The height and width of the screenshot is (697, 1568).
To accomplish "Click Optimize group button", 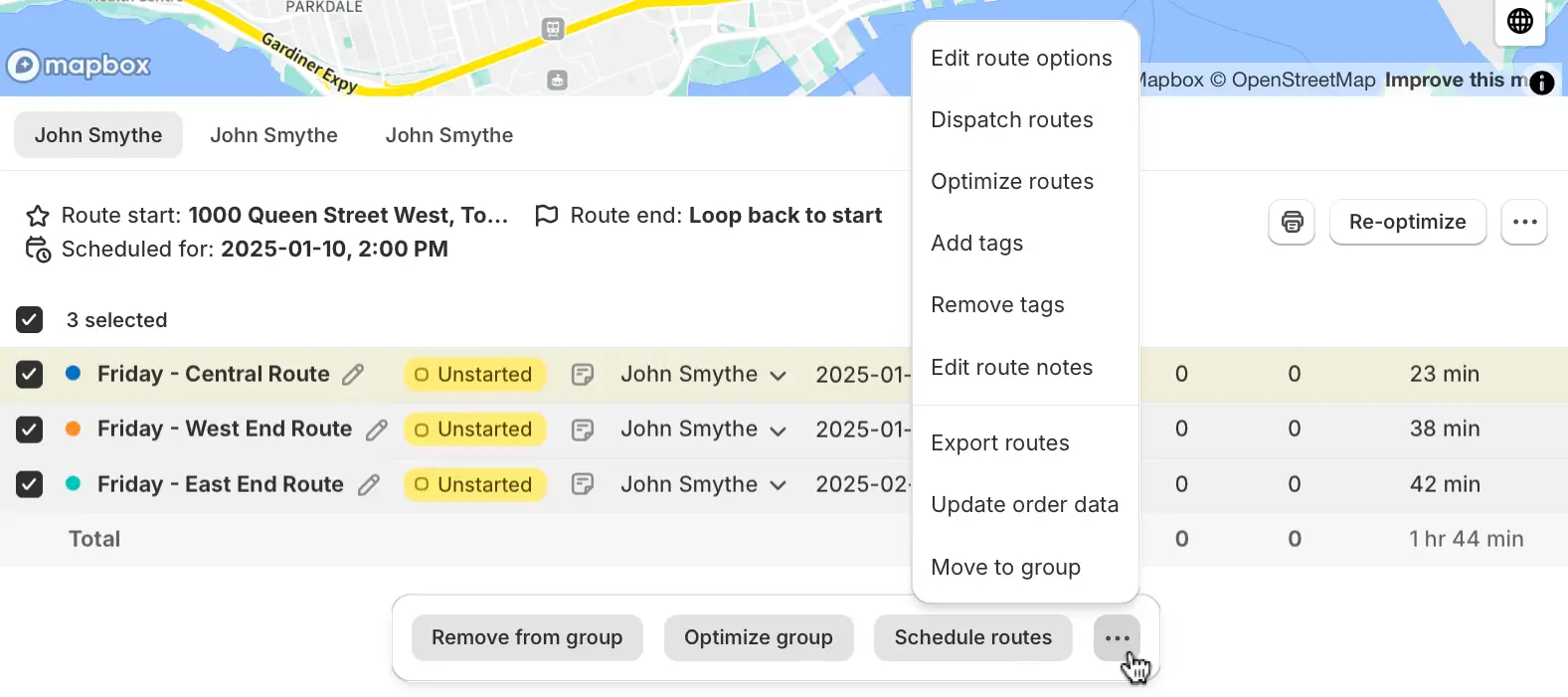I will click(759, 637).
